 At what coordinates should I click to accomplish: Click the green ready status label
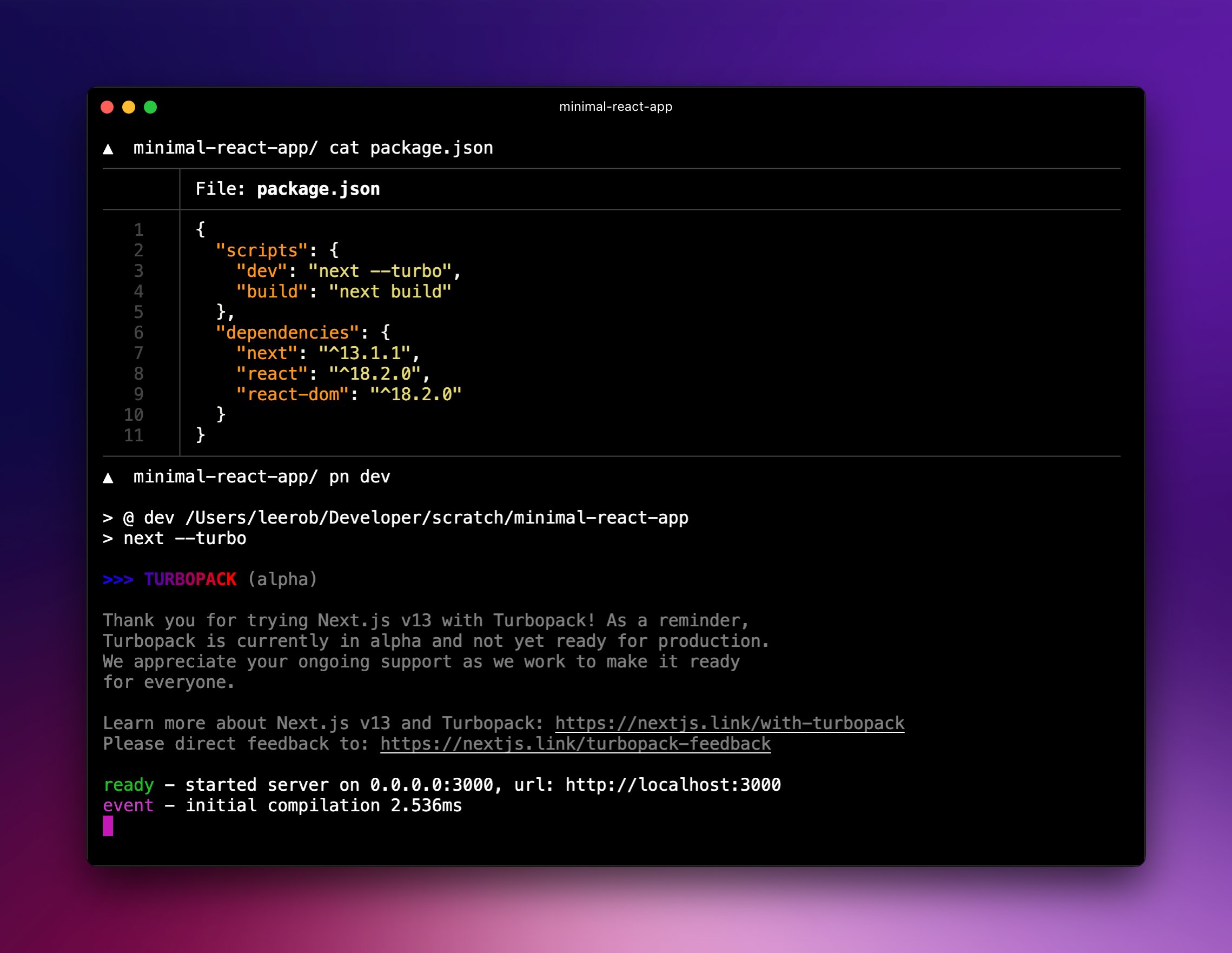coord(129,785)
